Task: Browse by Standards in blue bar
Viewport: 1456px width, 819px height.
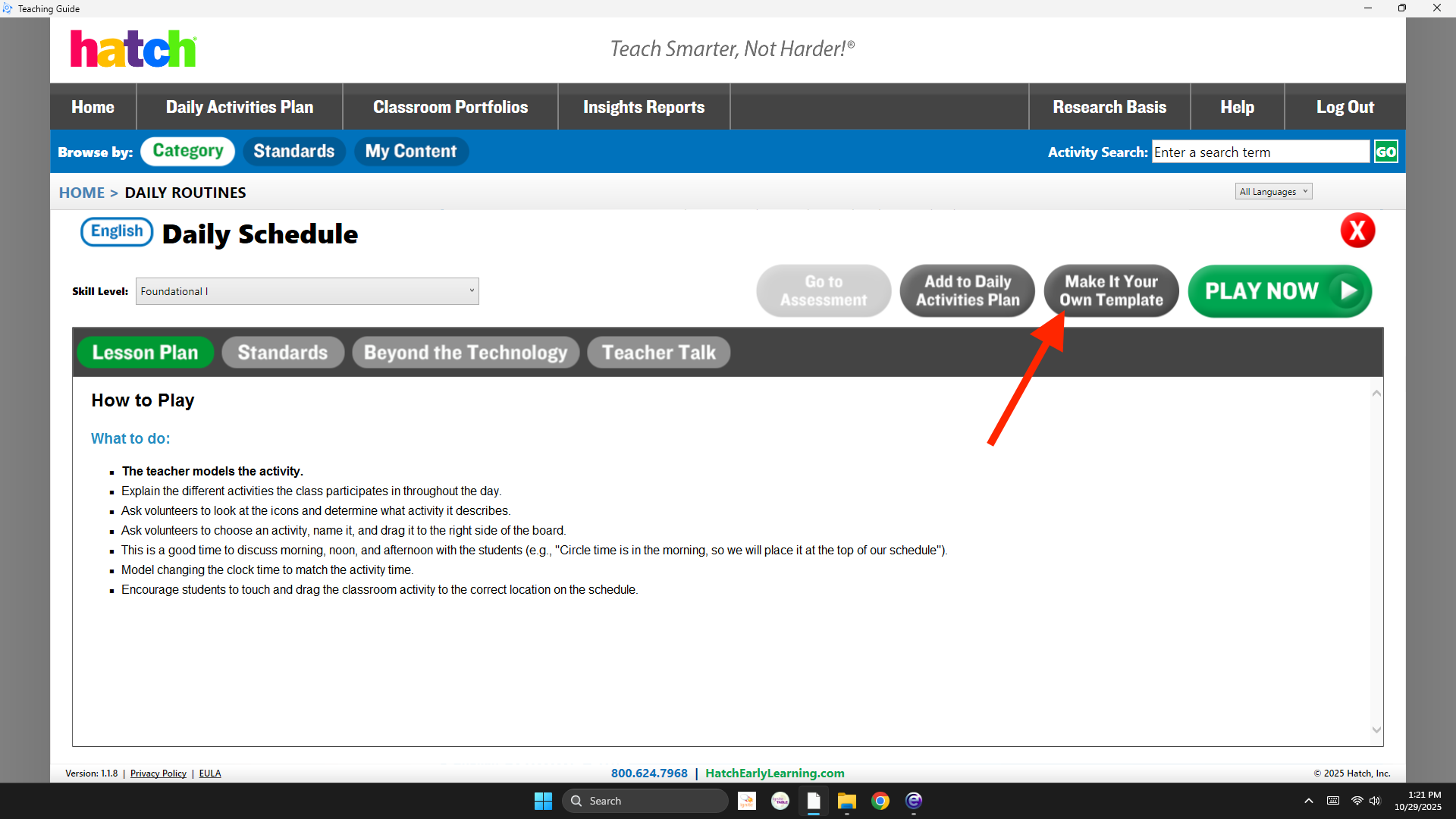Action: 293,151
